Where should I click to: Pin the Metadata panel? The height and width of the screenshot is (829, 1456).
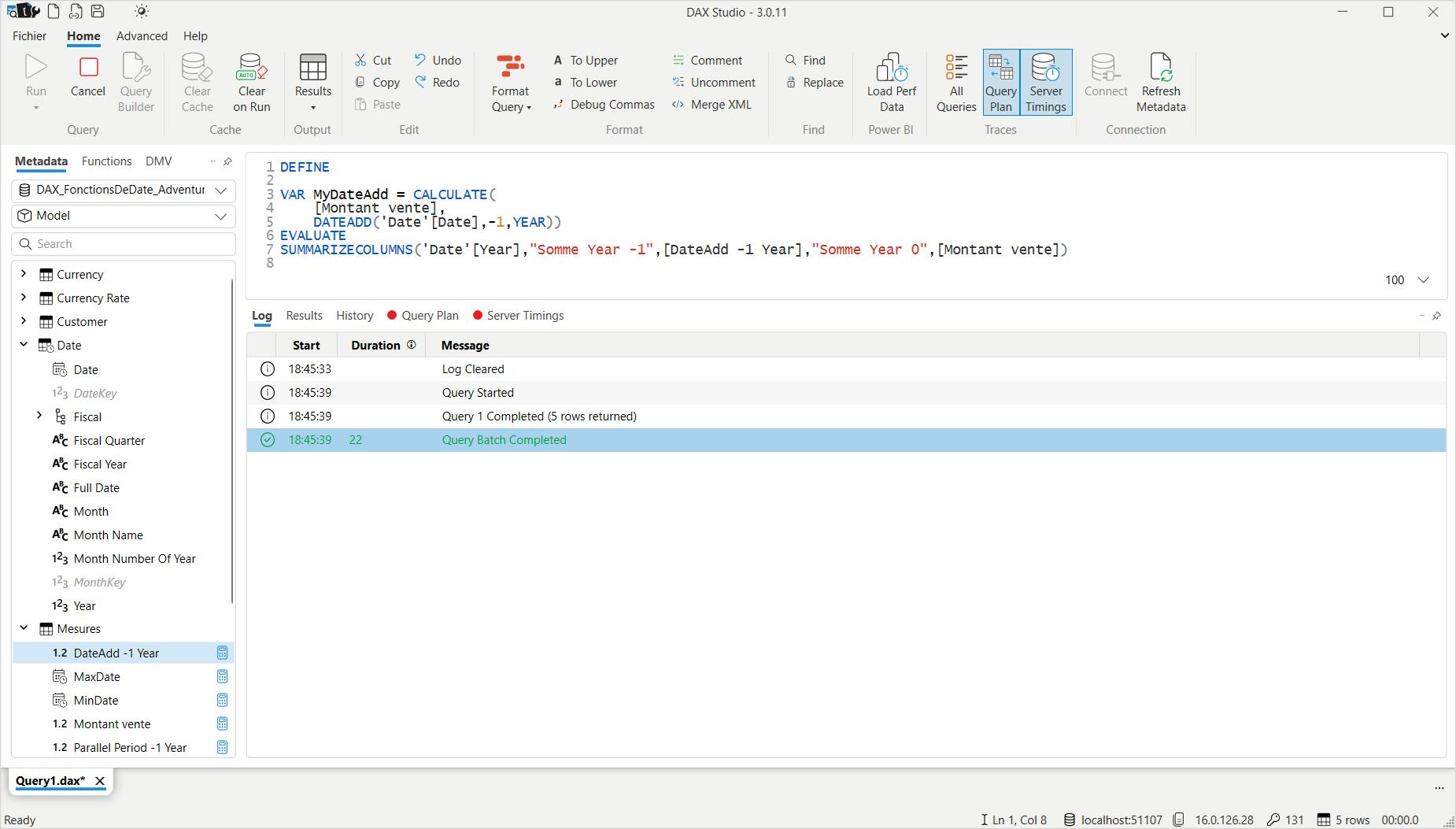pyautogui.click(x=227, y=161)
